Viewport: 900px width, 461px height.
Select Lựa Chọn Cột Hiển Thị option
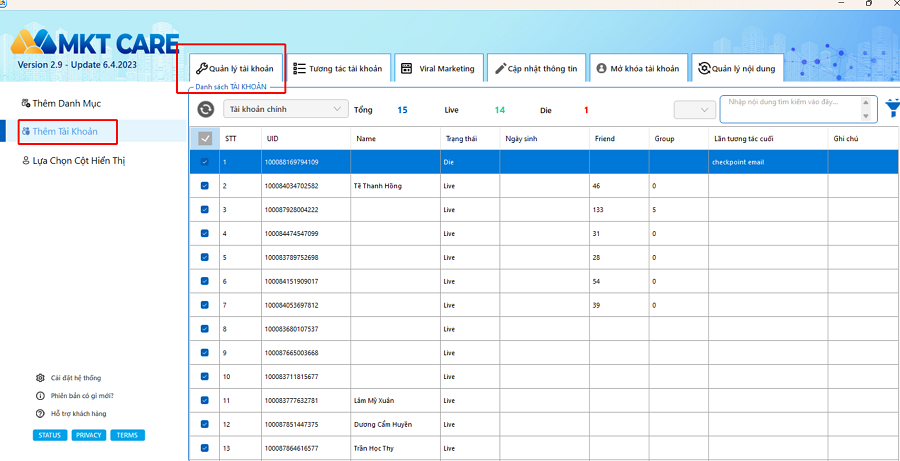click(x=73, y=161)
